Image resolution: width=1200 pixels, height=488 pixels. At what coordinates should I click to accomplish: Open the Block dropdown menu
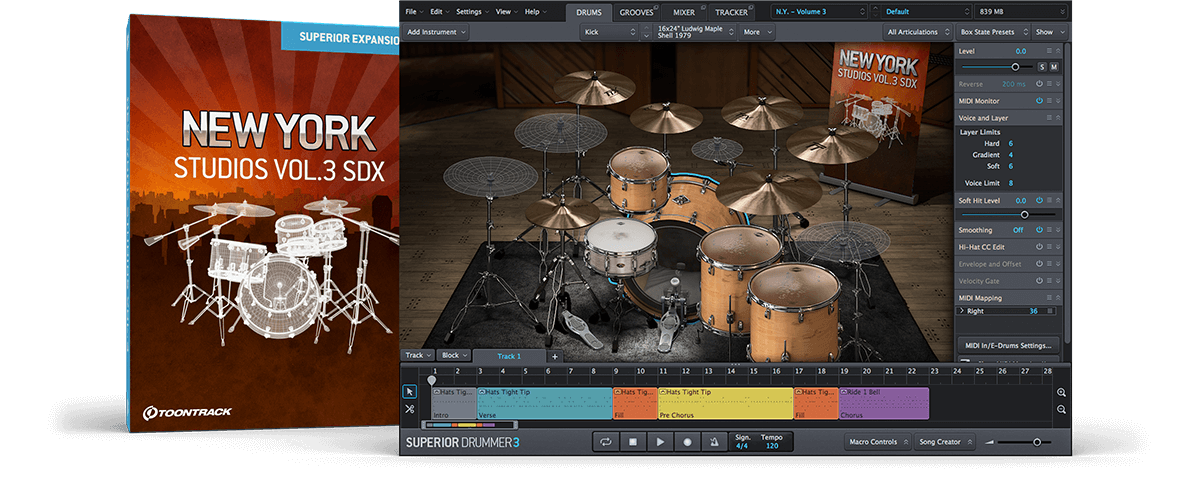[x=453, y=355]
